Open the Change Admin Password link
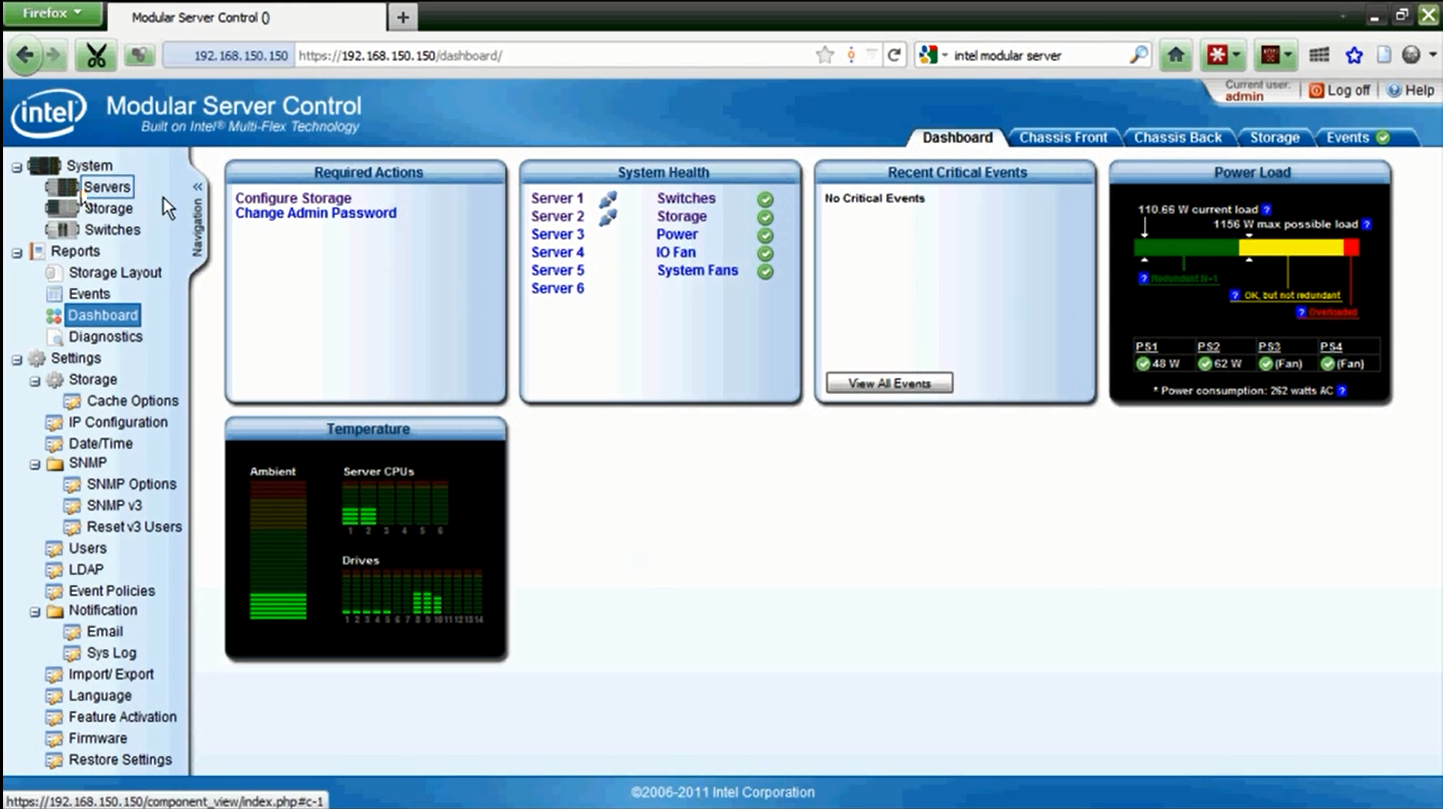The image size is (1443, 809). coord(316,213)
